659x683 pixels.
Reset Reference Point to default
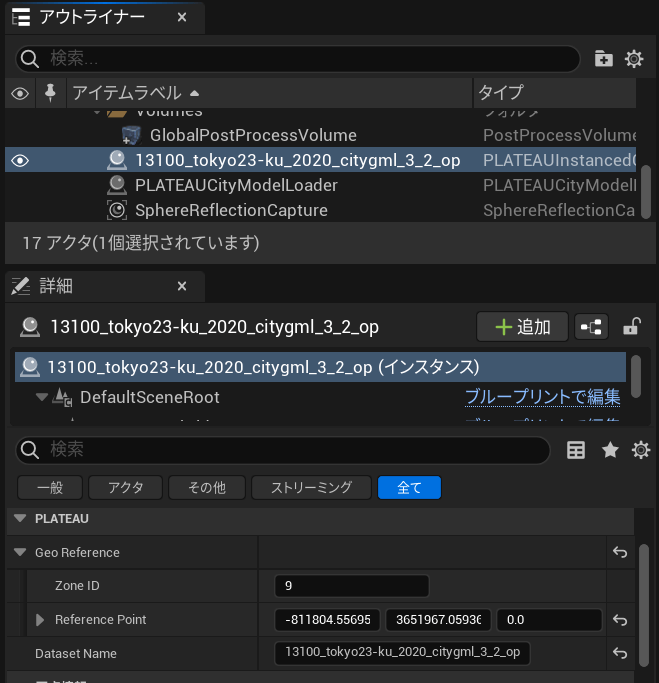click(620, 620)
